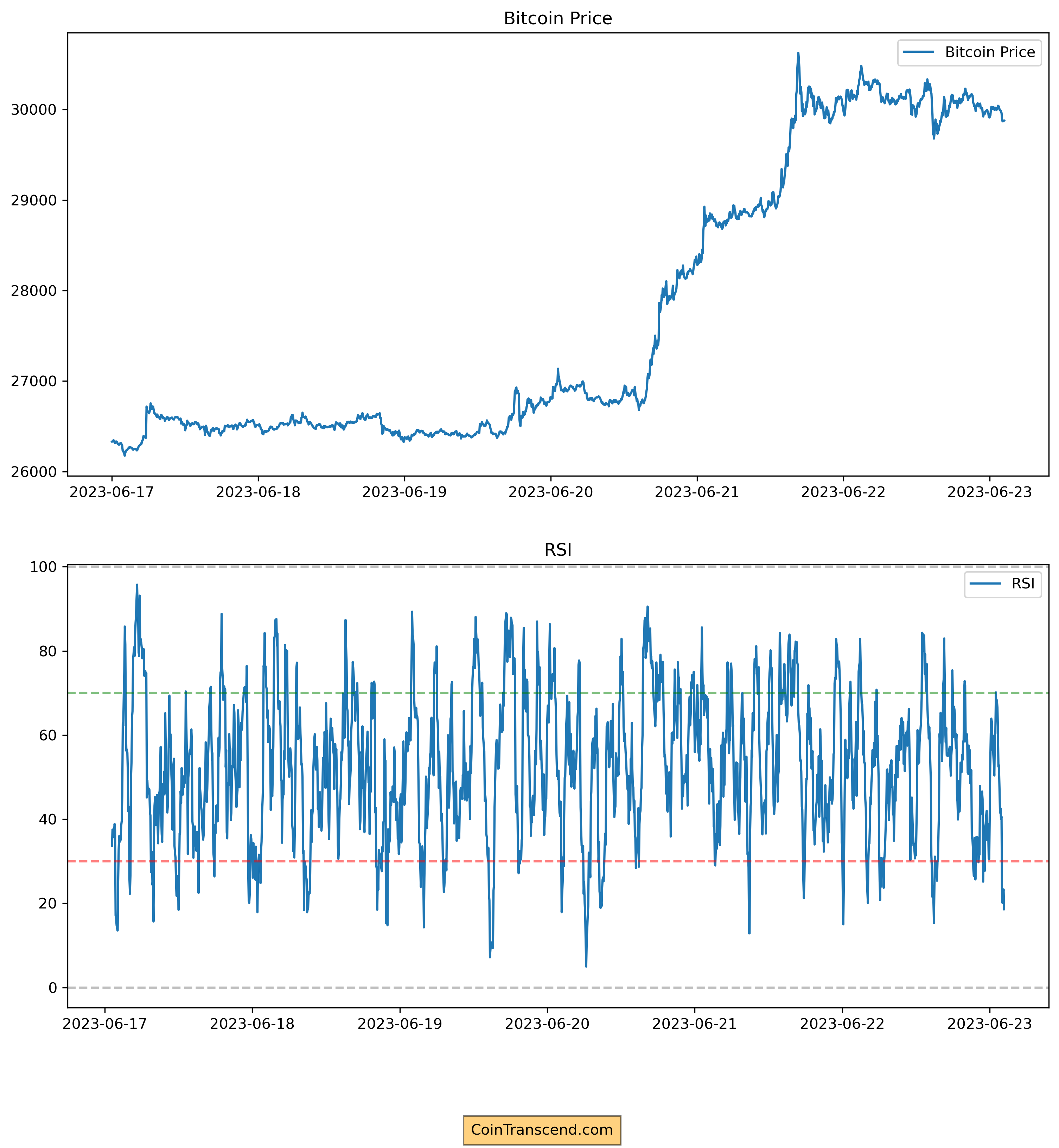Click the Bitcoin Price legend line swatch
The width and height of the screenshot is (1059, 1148).
click(x=919, y=52)
